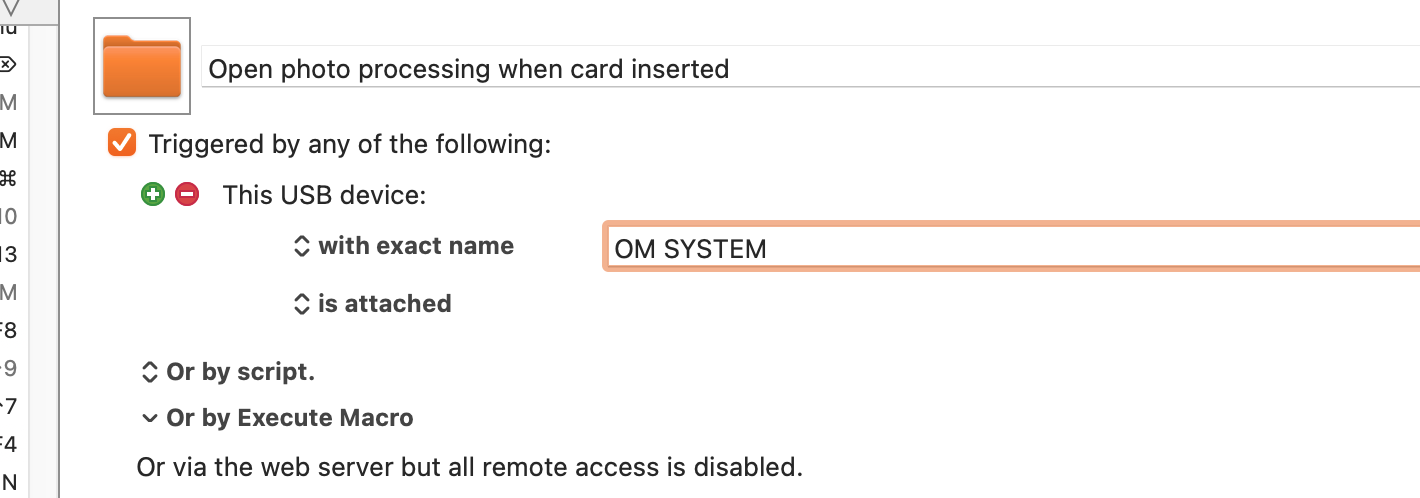Select the macro row with F8 hotkey
Image resolution: width=1420 pixels, height=498 pixels.
(8, 330)
